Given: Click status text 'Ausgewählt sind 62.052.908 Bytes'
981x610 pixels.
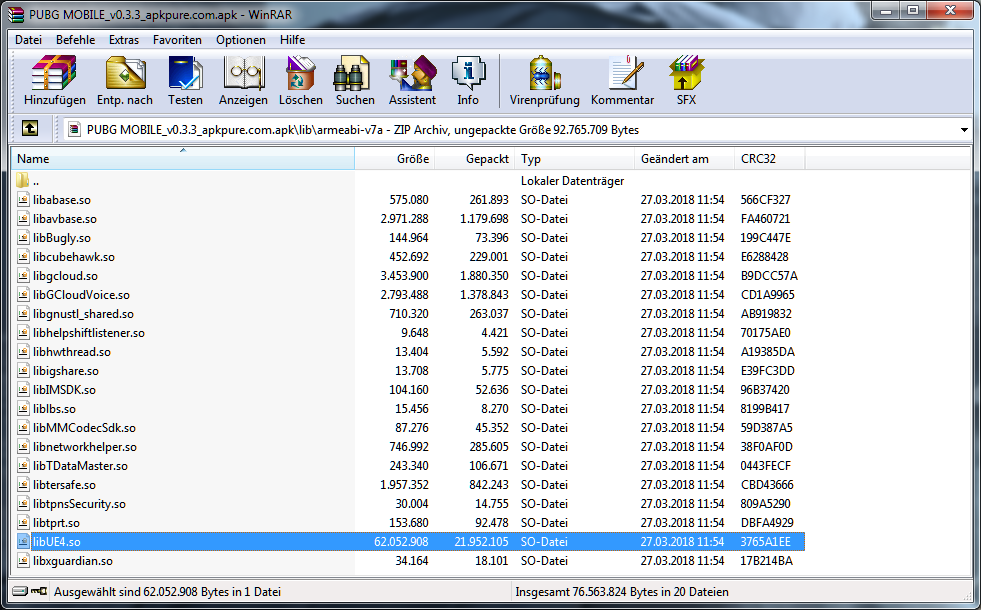Looking at the screenshot, I should click(x=141, y=592).
